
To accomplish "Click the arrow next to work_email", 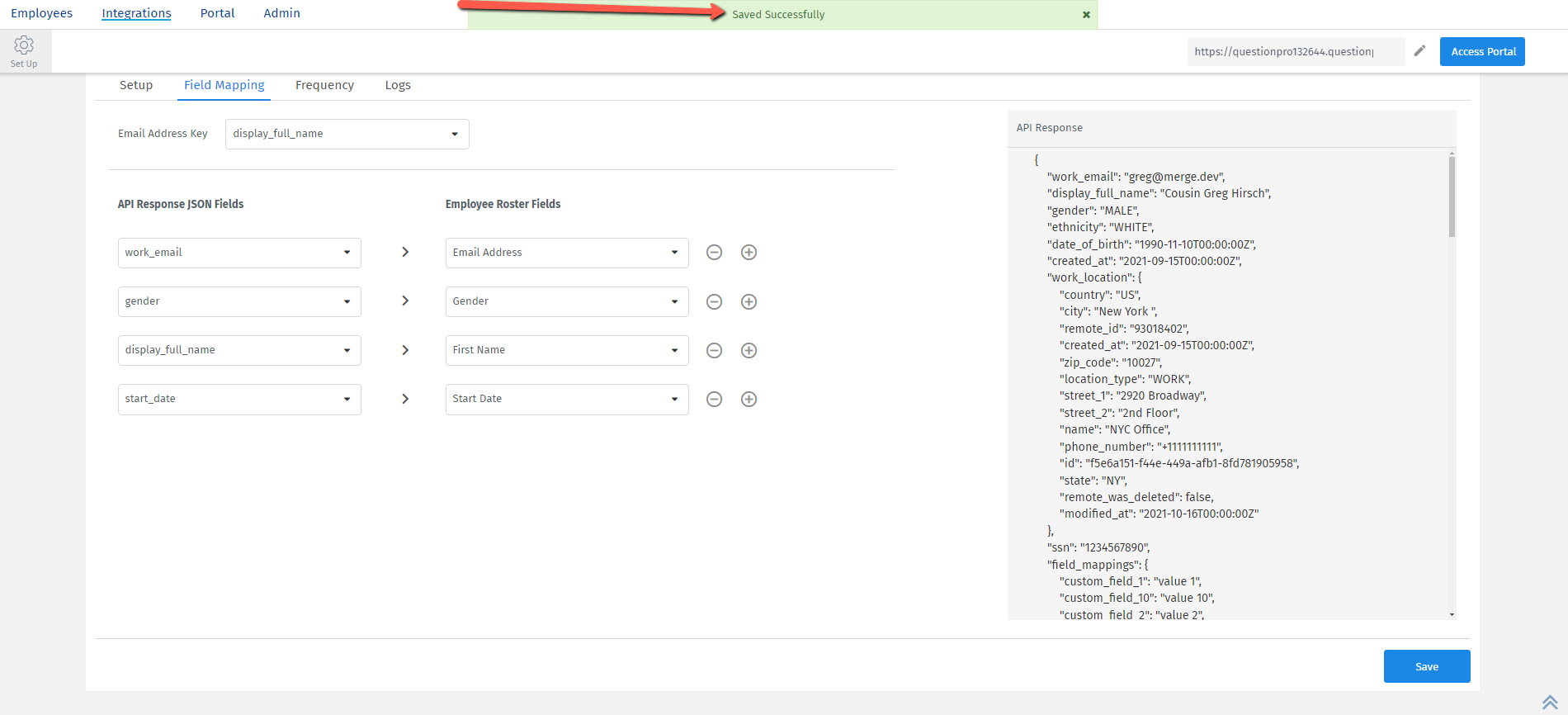I will [x=405, y=252].
